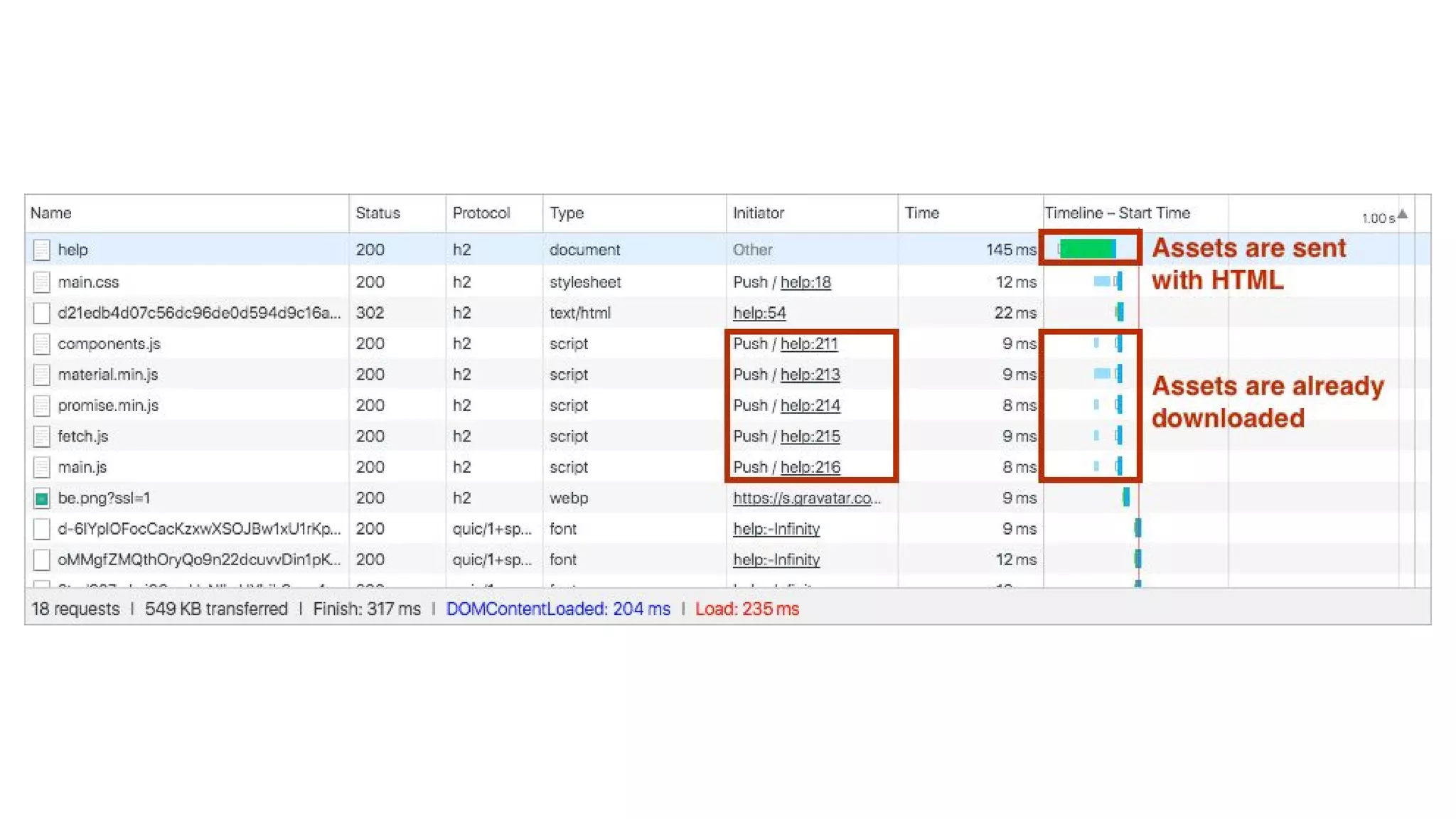Open the help:18 initiator link
This screenshot has height=819, width=1456.
click(805, 282)
